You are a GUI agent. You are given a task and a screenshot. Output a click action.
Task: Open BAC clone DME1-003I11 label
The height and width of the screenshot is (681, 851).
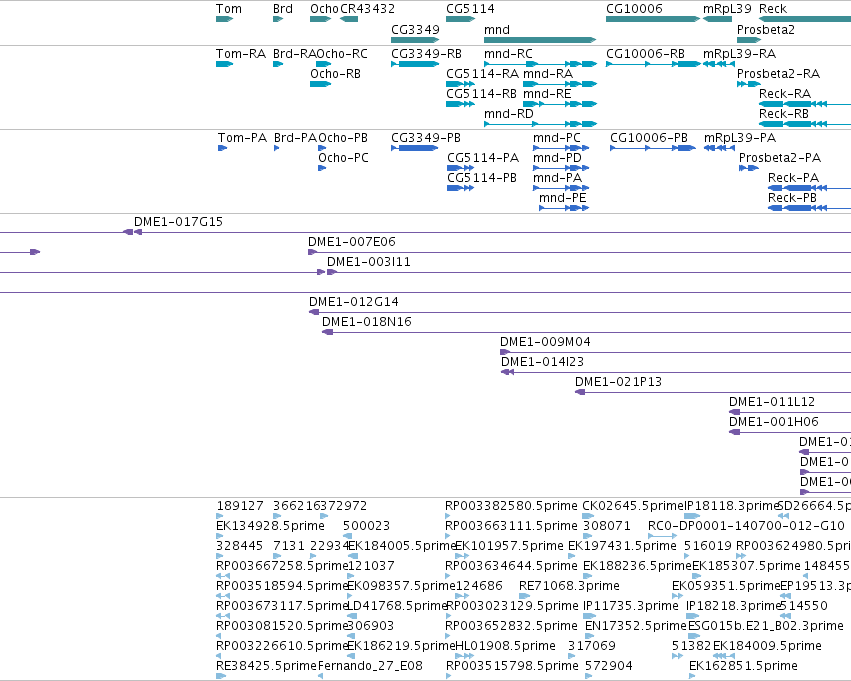click(369, 262)
